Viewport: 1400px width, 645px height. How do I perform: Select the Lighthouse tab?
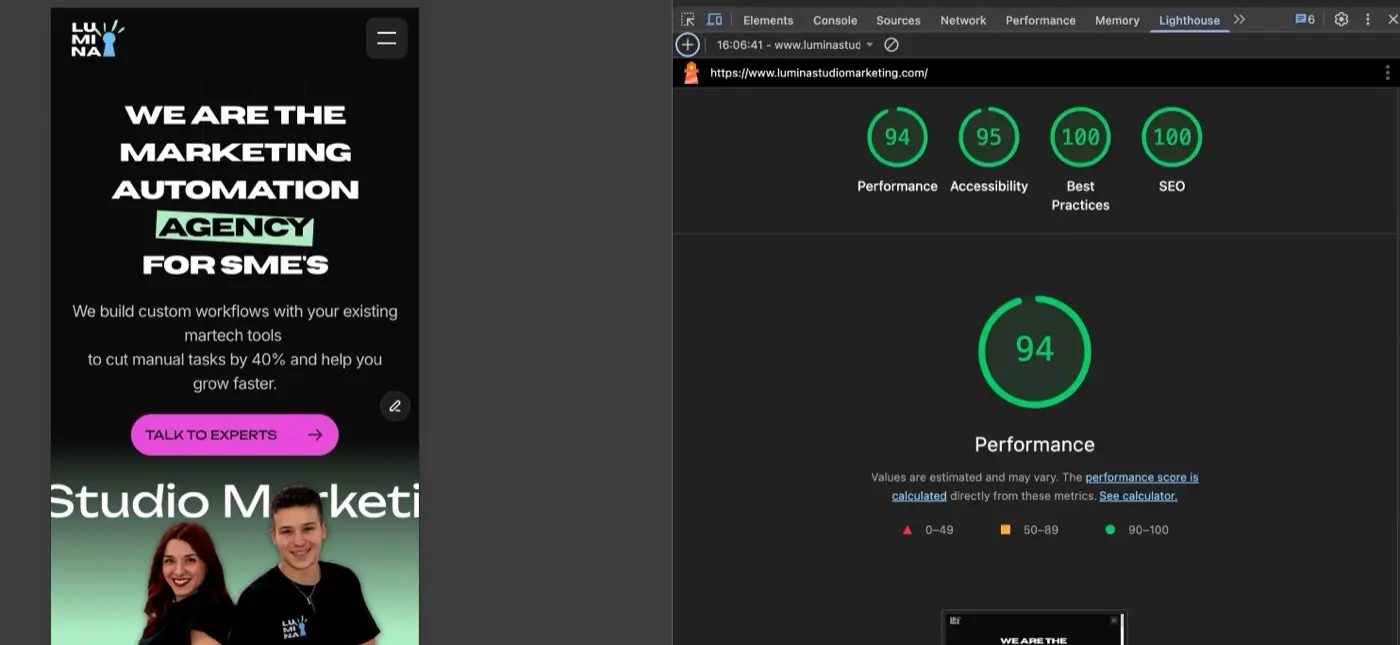(1189, 20)
